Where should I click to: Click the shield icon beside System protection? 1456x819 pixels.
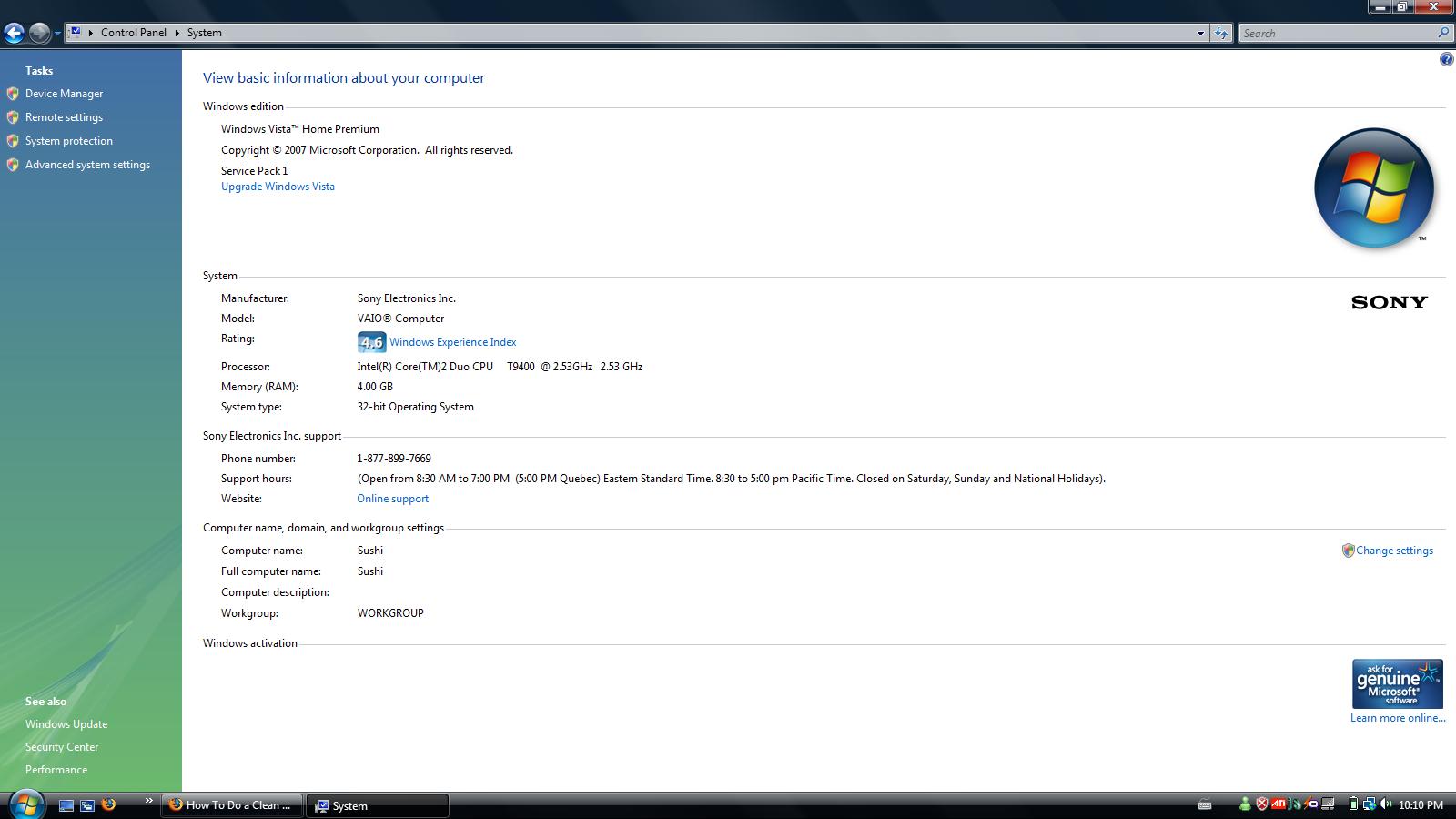(x=13, y=141)
